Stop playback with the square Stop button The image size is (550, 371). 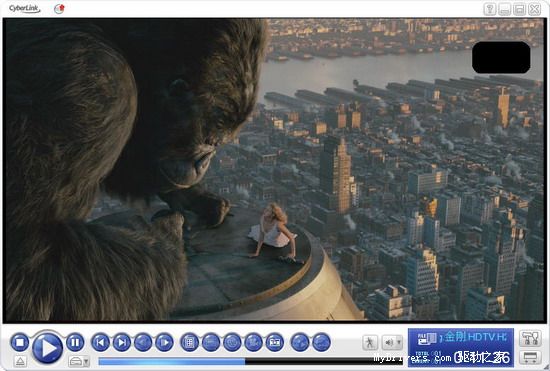20,342
